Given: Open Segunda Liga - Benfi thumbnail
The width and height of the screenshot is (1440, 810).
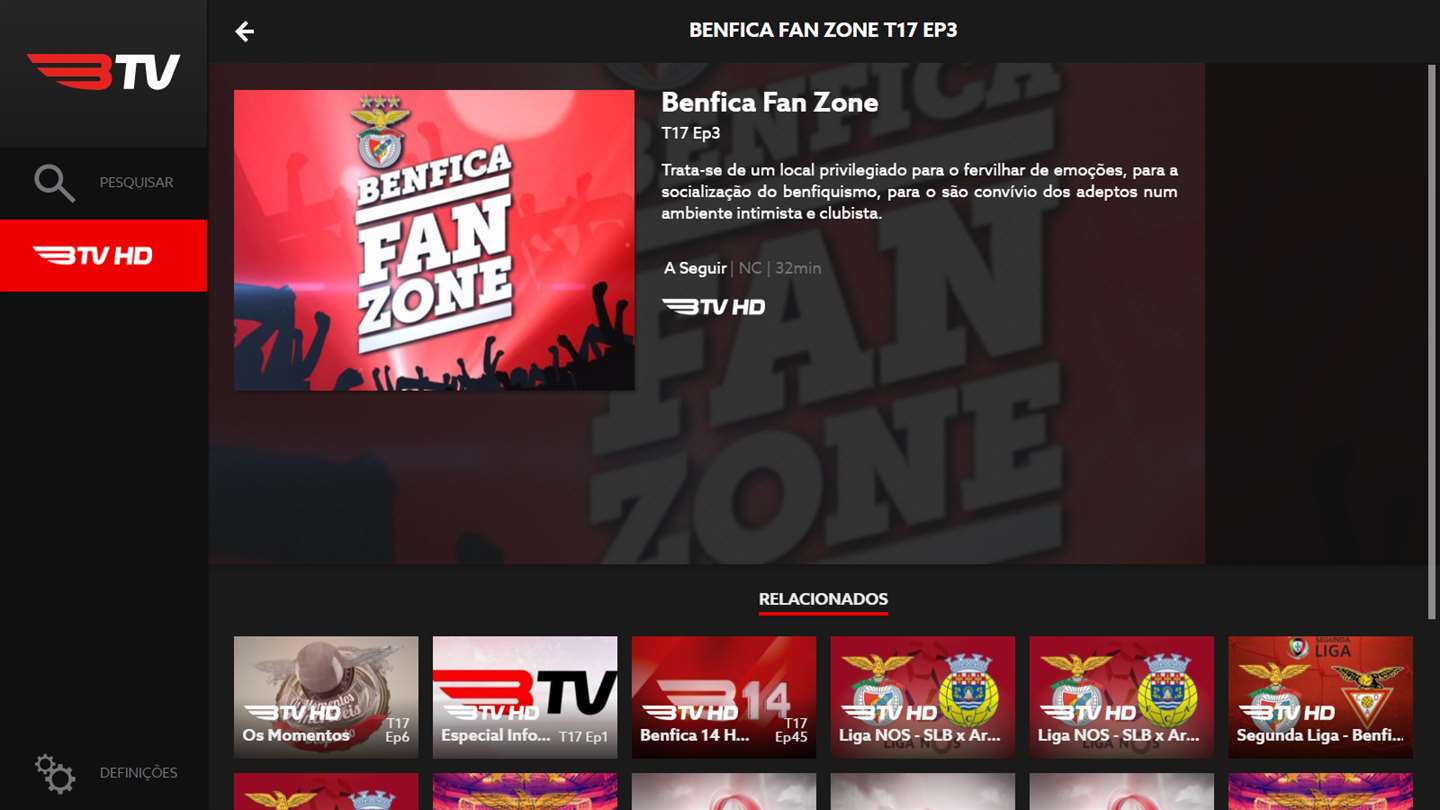Looking at the screenshot, I should [1321, 697].
